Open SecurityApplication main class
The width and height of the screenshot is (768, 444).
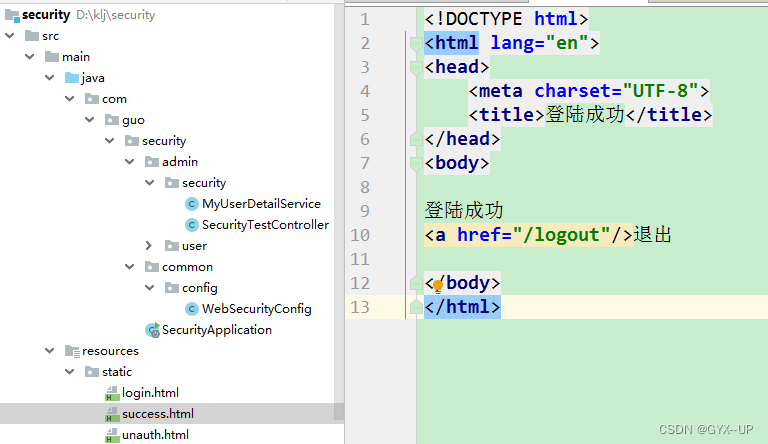[x=217, y=330]
